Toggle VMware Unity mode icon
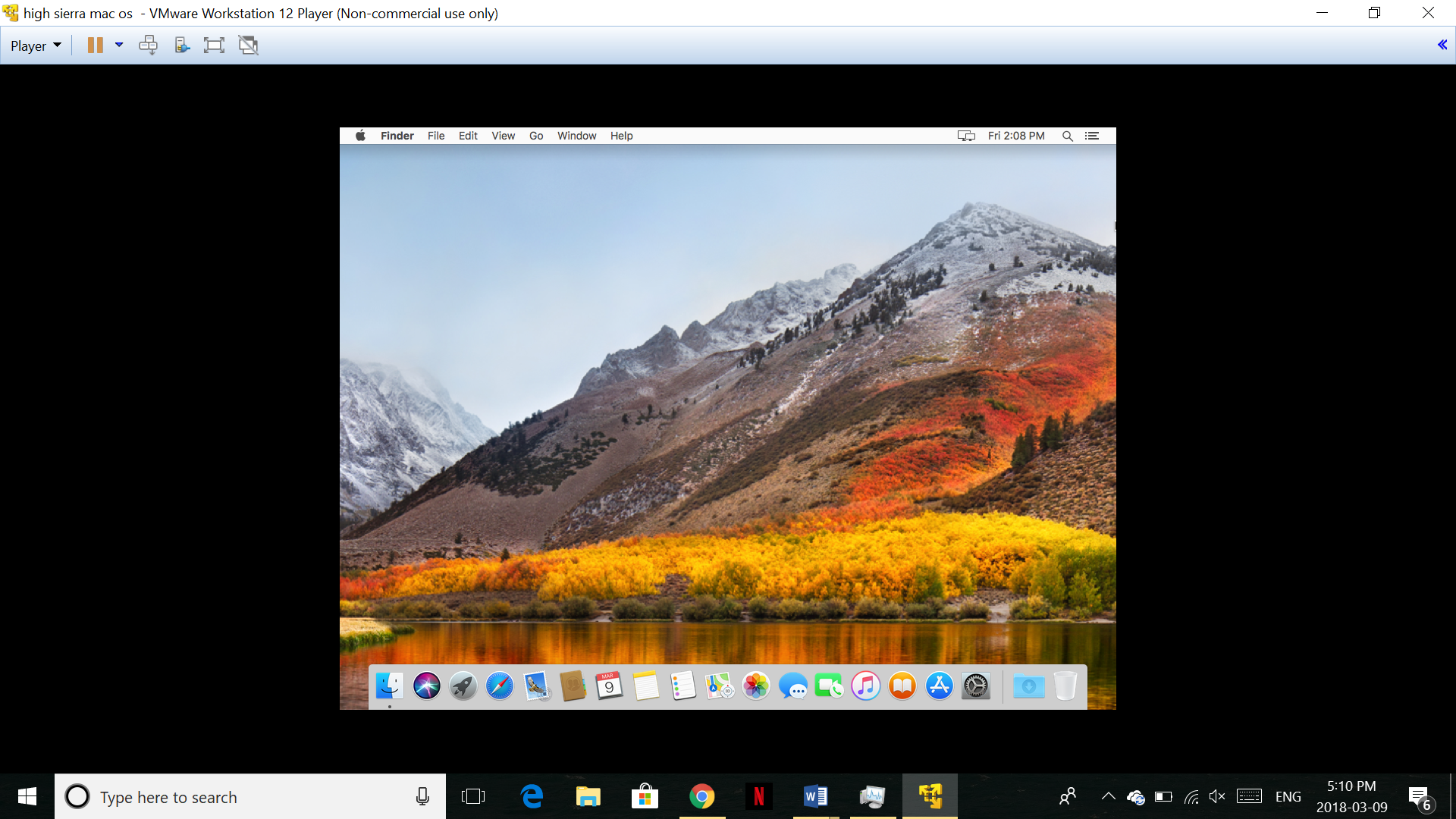The width and height of the screenshot is (1456, 819). (x=249, y=45)
